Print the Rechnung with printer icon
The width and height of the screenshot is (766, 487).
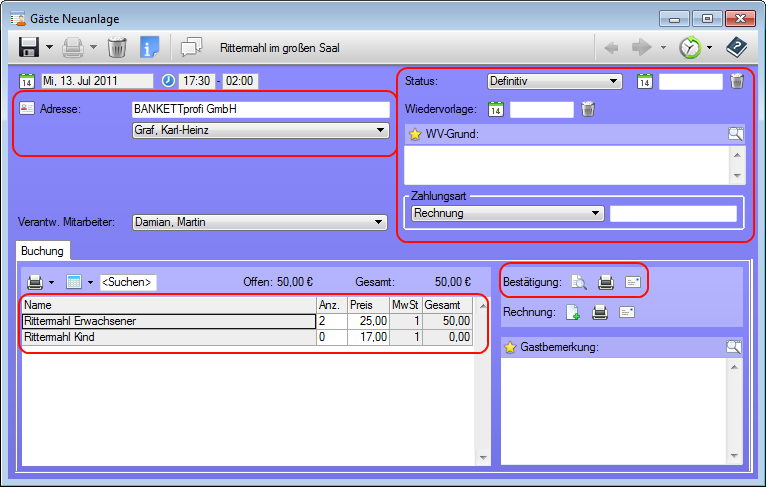(600, 312)
